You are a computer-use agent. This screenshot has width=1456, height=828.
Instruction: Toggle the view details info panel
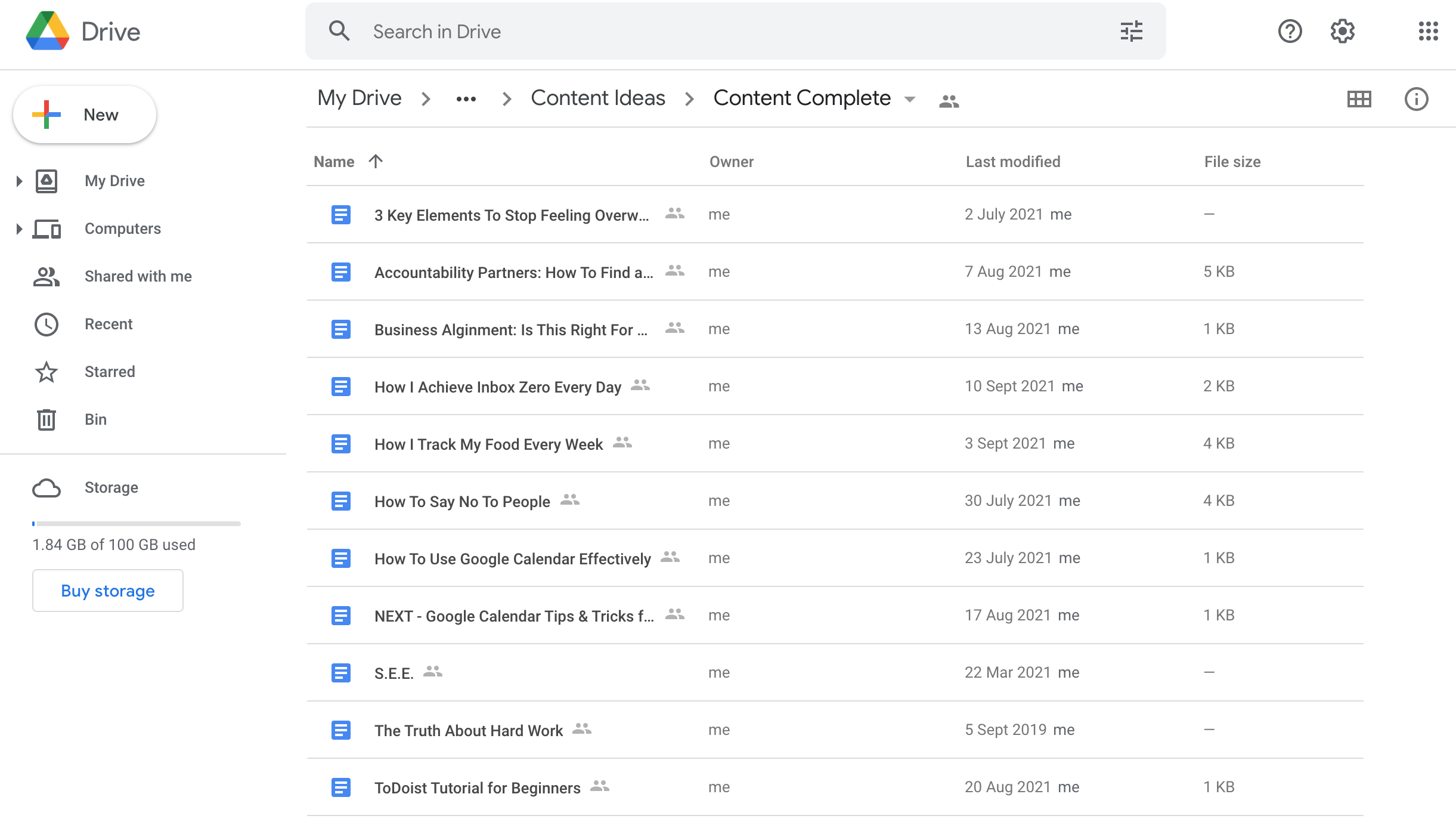pyautogui.click(x=1416, y=99)
